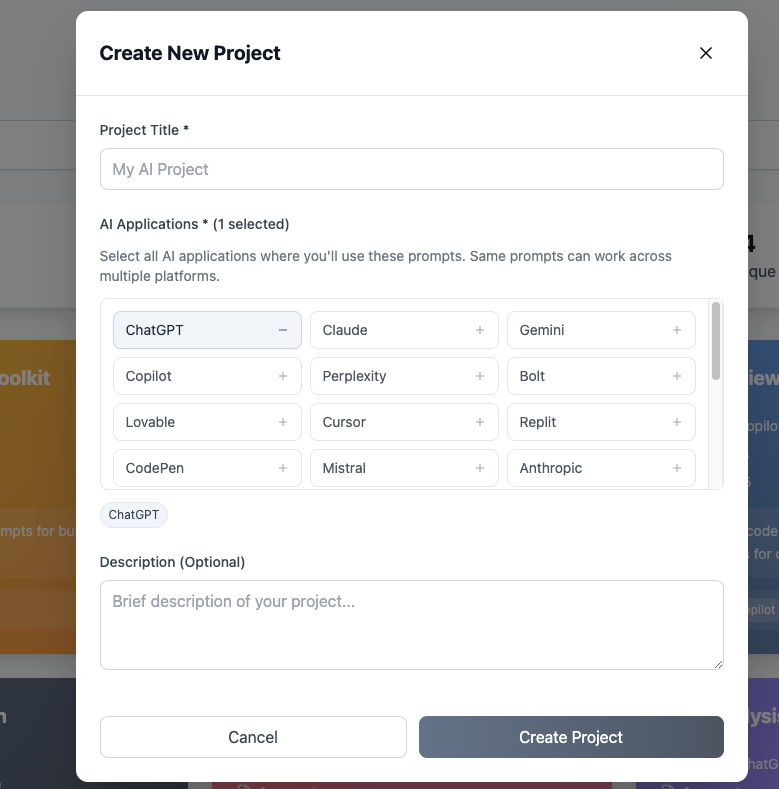The width and height of the screenshot is (779, 789).
Task: Focus the Description text area
Action: point(412,625)
